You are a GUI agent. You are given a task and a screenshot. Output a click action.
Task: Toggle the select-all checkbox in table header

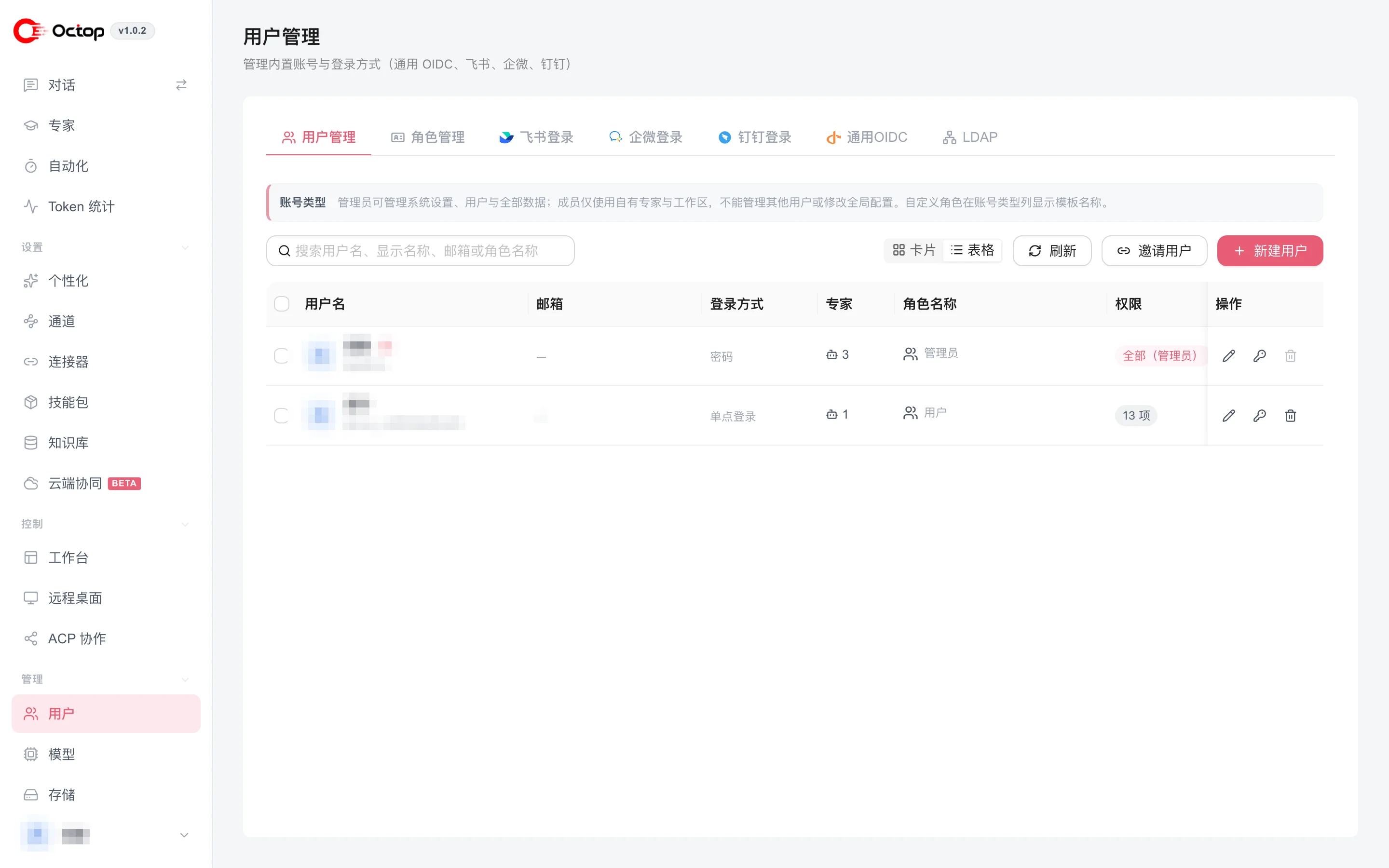pyautogui.click(x=281, y=304)
